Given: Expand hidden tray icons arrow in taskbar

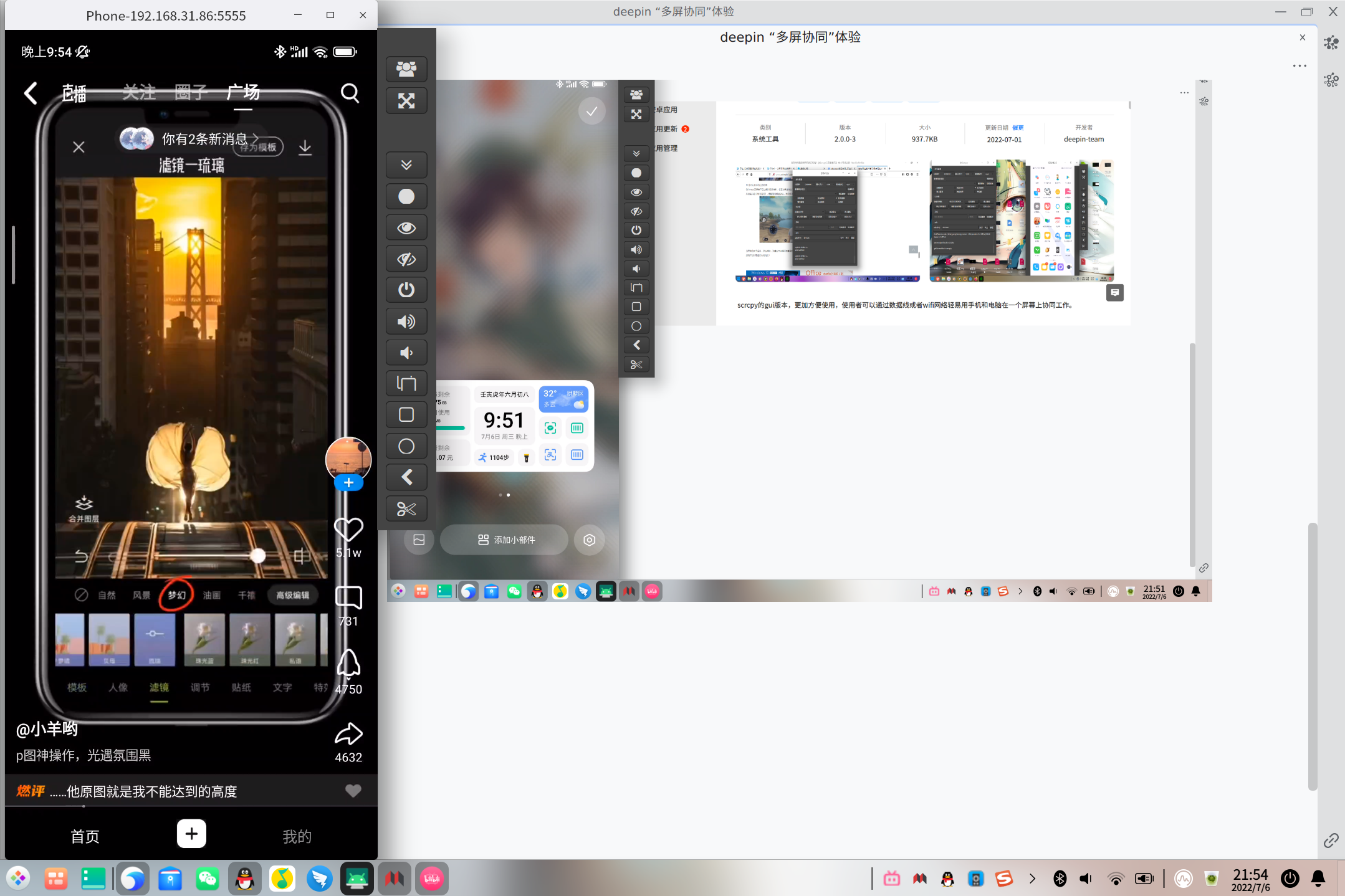Looking at the screenshot, I should (1032, 879).
